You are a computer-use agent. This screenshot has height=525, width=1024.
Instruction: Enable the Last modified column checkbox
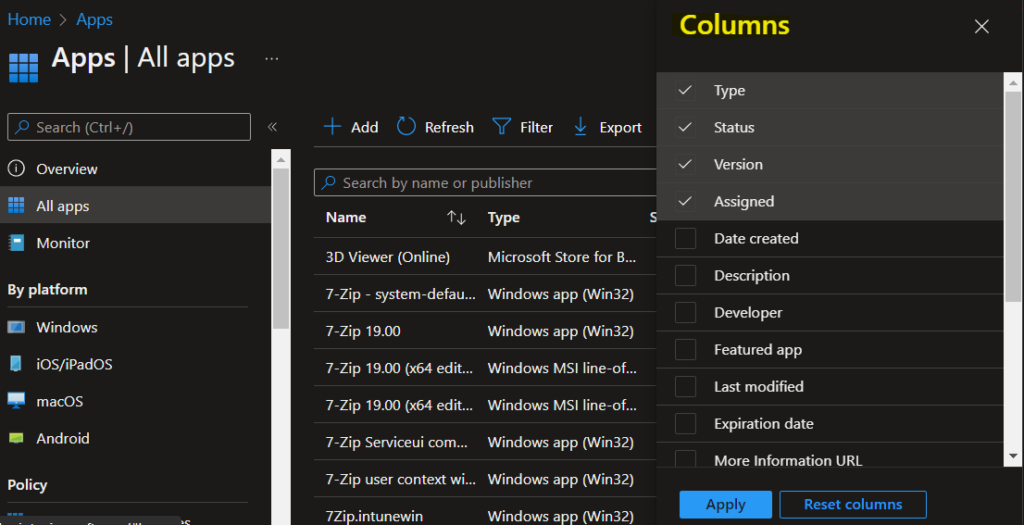pyautogui.click(x=685, y=387)
